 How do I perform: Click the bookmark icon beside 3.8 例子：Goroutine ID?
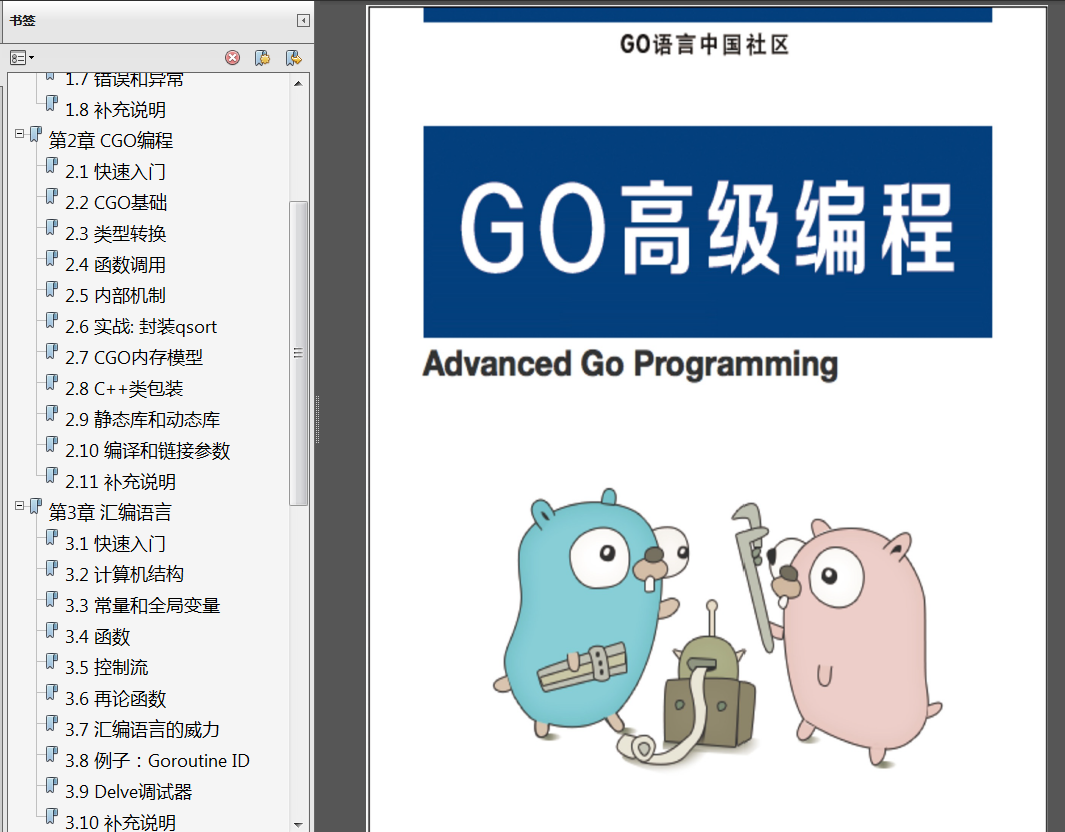52,754
